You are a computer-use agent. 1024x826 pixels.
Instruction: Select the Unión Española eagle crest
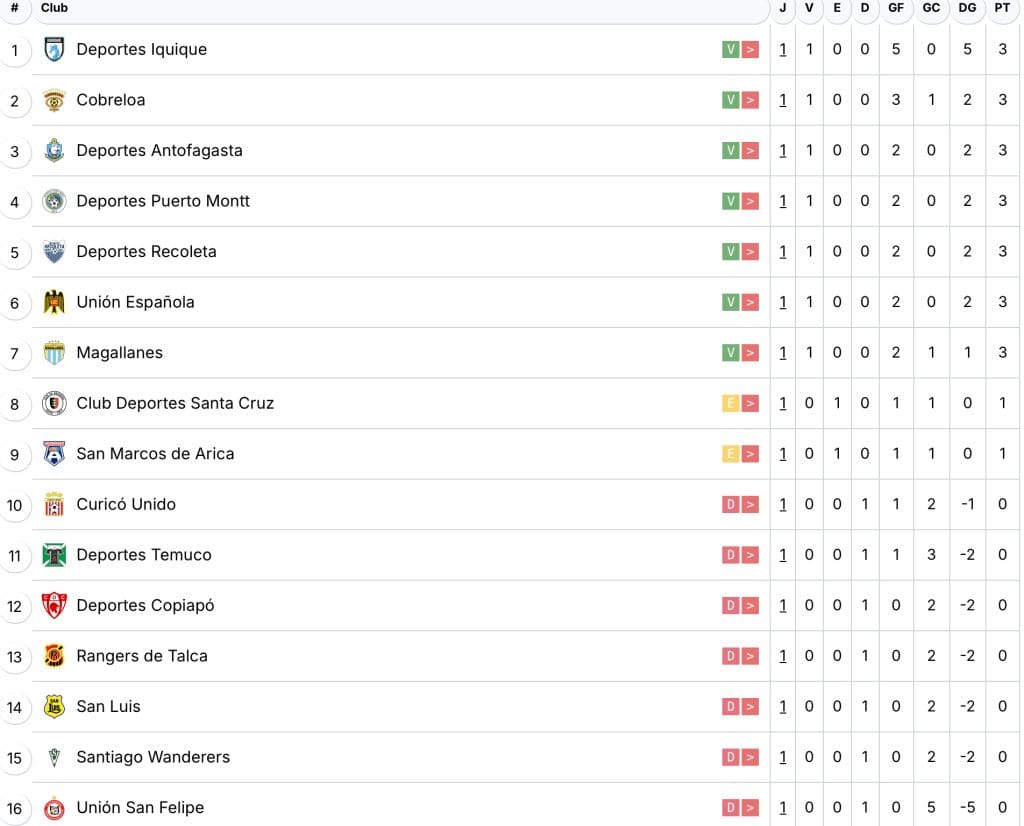tap(54, 302)
